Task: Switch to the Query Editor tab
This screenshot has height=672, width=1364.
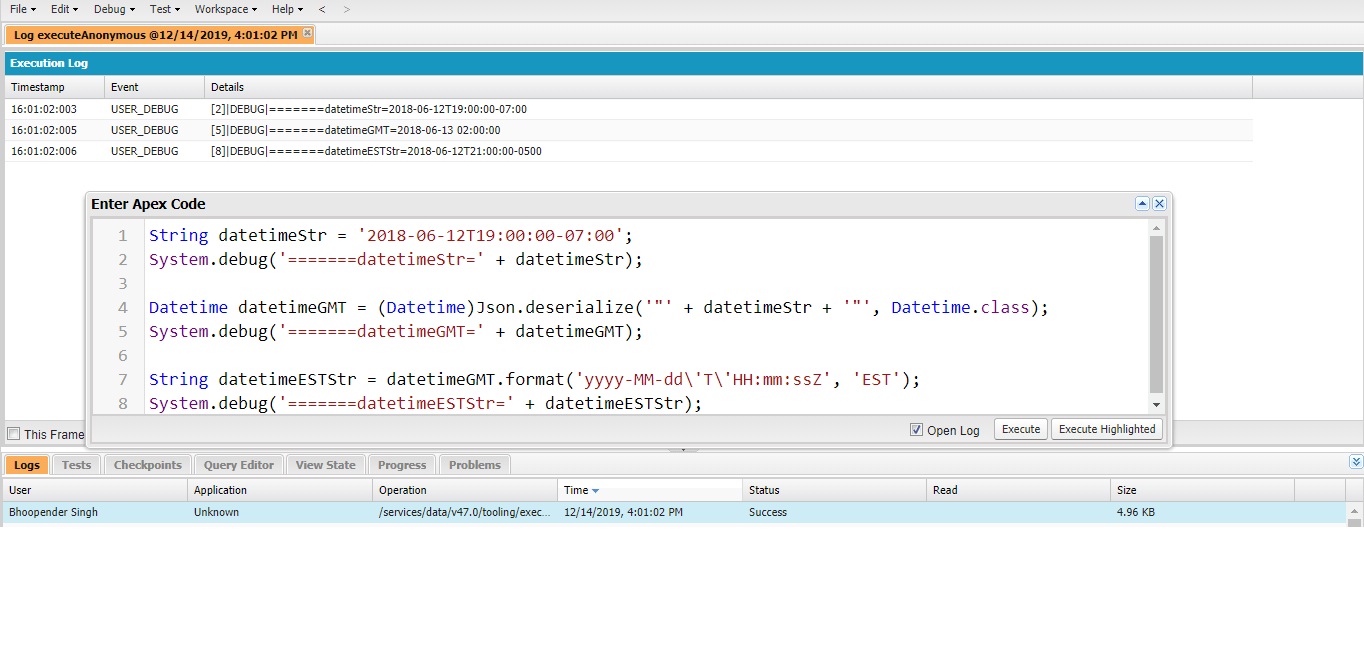Action: [239, 465]
